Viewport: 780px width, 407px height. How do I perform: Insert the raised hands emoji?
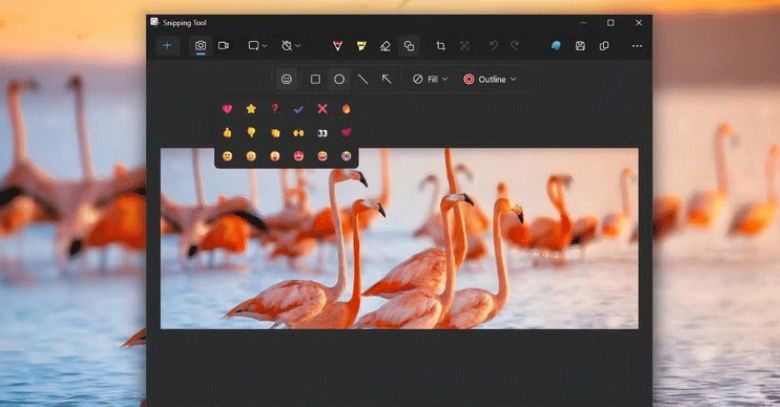tap(298, 132)
